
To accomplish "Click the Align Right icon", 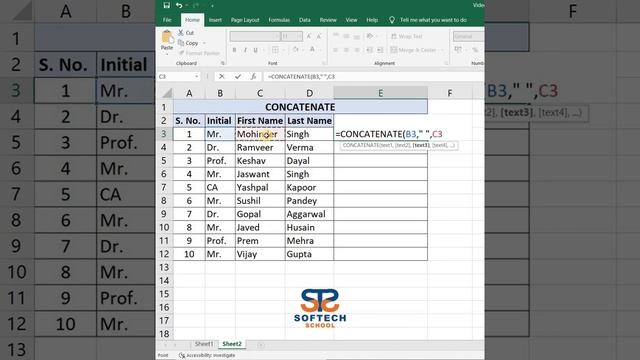I will (356, 50).
